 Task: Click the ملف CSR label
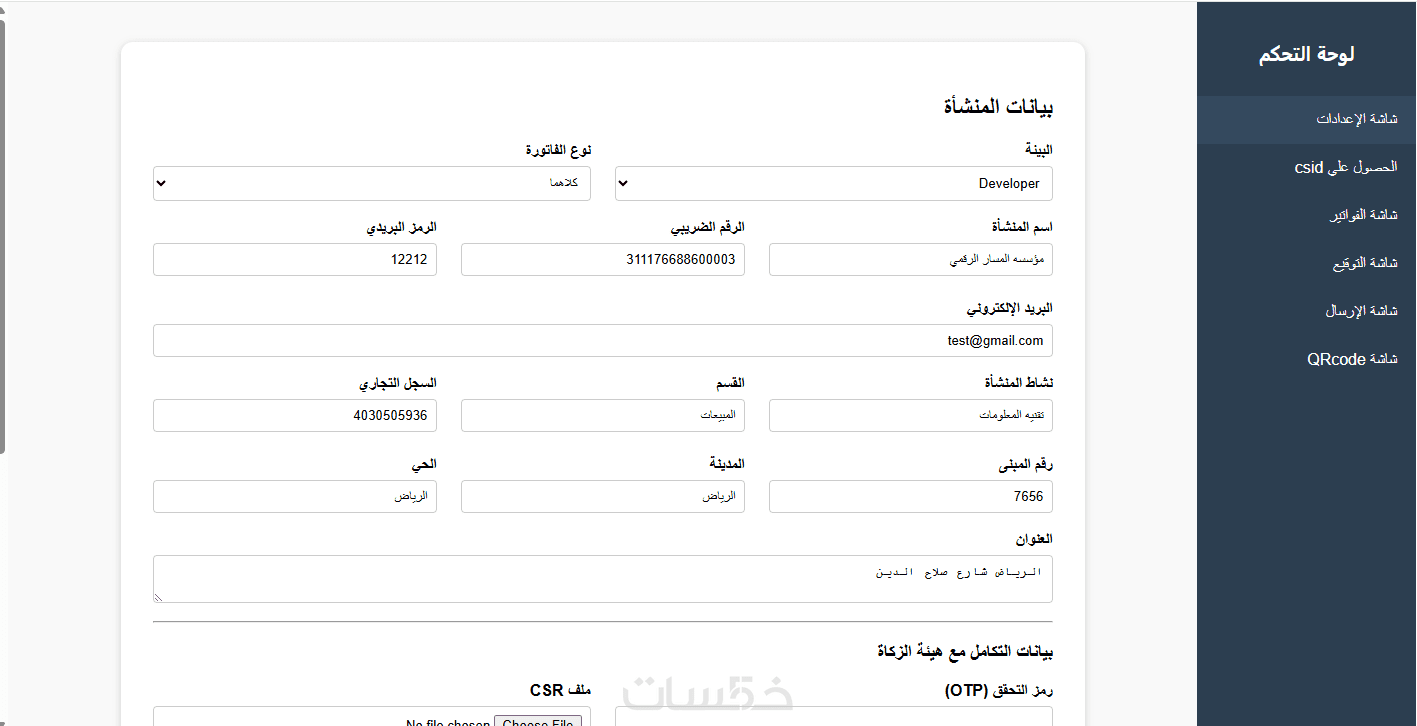coord(560,690)
